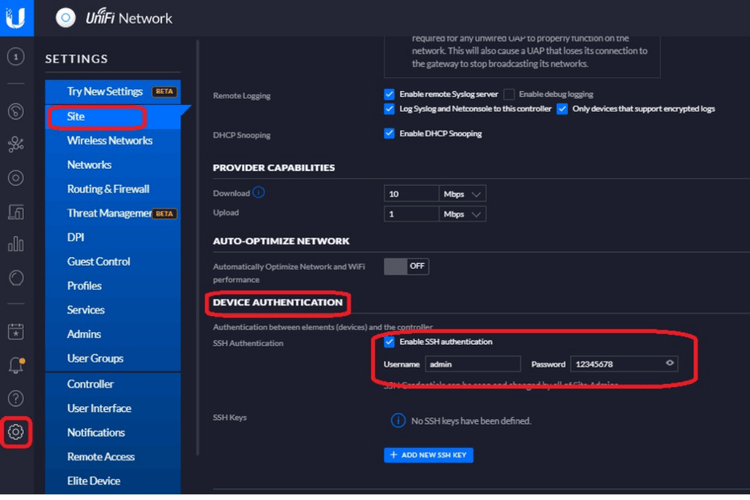Click the No SSH keys have been defined text
The width and height of the screenshot is (750, 500).
pyautogui.click(x=471, y=421)
